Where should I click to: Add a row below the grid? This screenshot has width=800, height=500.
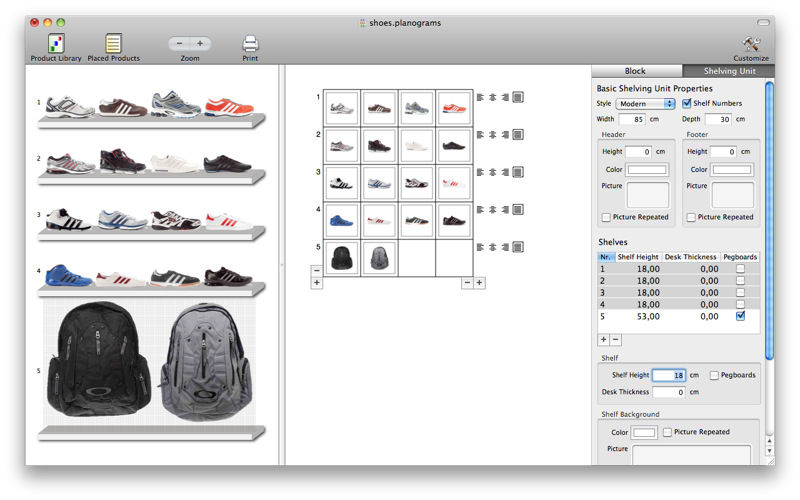click(317, 283)
